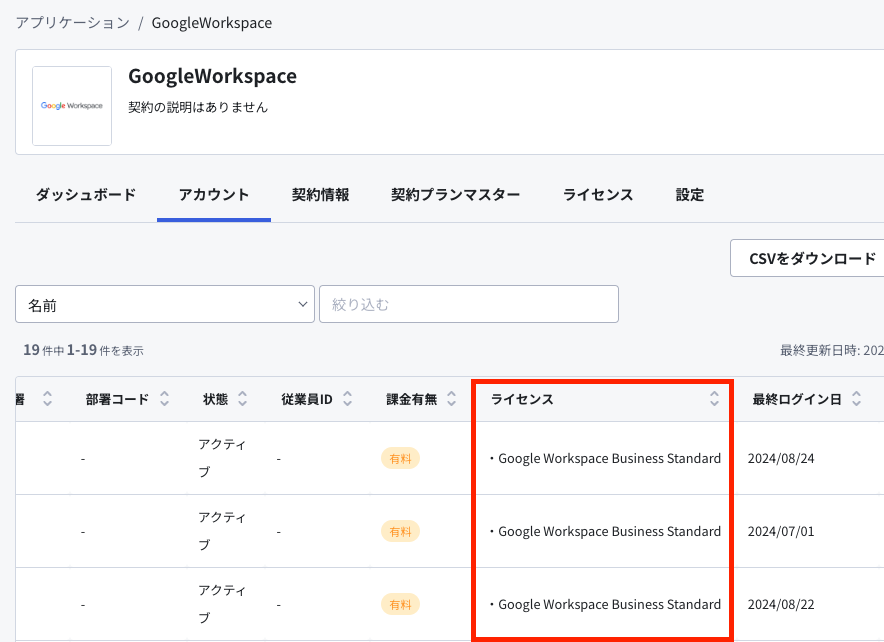The width and height of the screenshot is (884, 642).
Task: Switch to the ダッシュボード tab
Action: (x=86, y=194)
